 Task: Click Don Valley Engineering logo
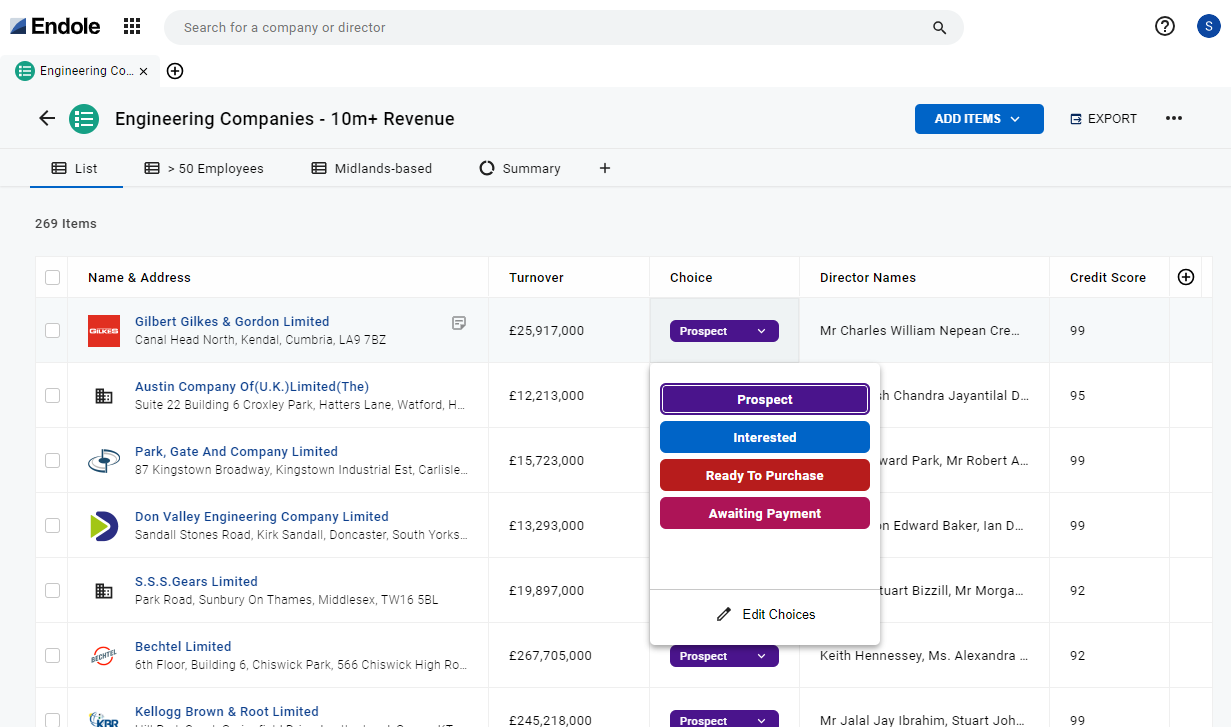(104, 526)
